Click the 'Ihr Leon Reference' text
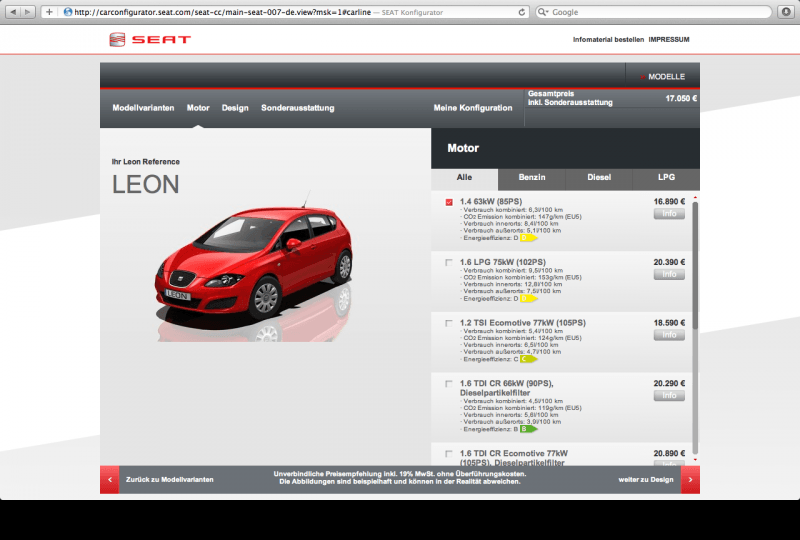This screenshot has height=540, width=800. [x=146, y=162]
